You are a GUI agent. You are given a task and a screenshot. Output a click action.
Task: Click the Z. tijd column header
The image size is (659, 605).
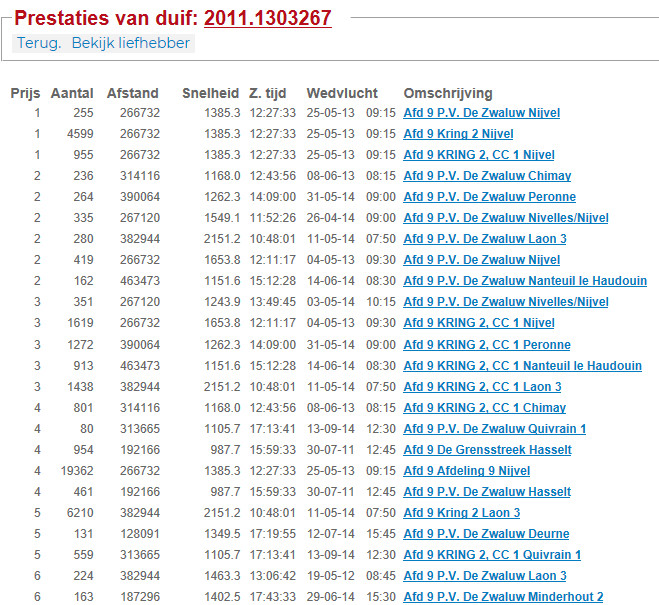(267, 93)
